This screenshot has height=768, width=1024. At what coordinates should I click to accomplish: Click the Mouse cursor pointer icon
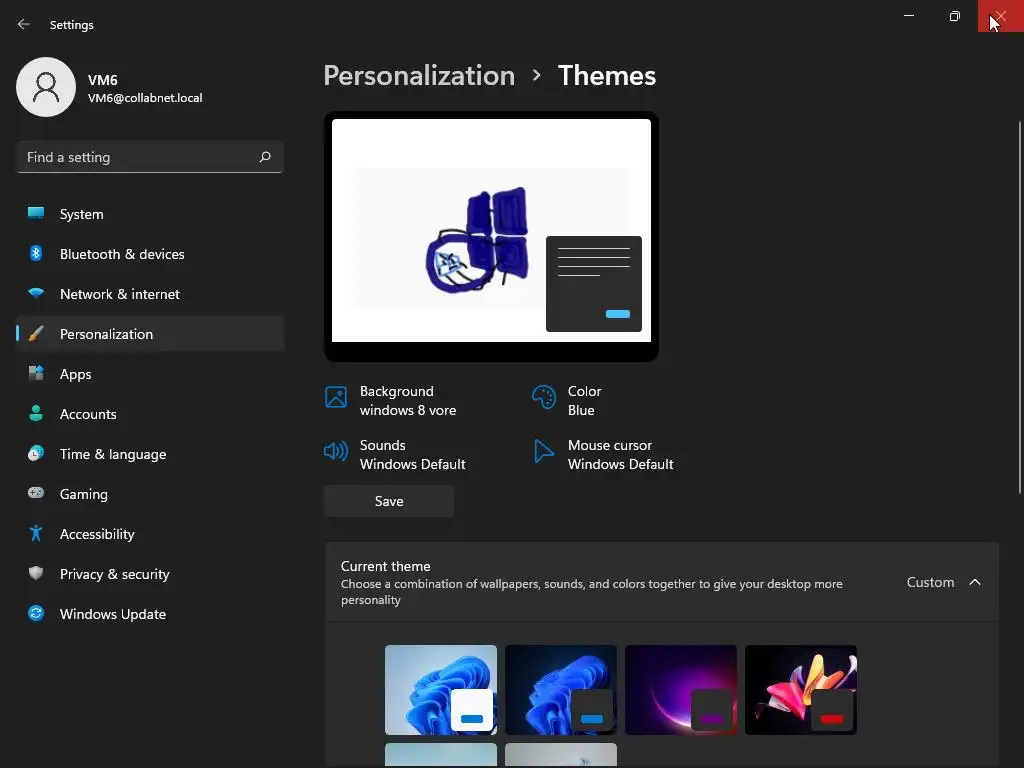[543, 451]
